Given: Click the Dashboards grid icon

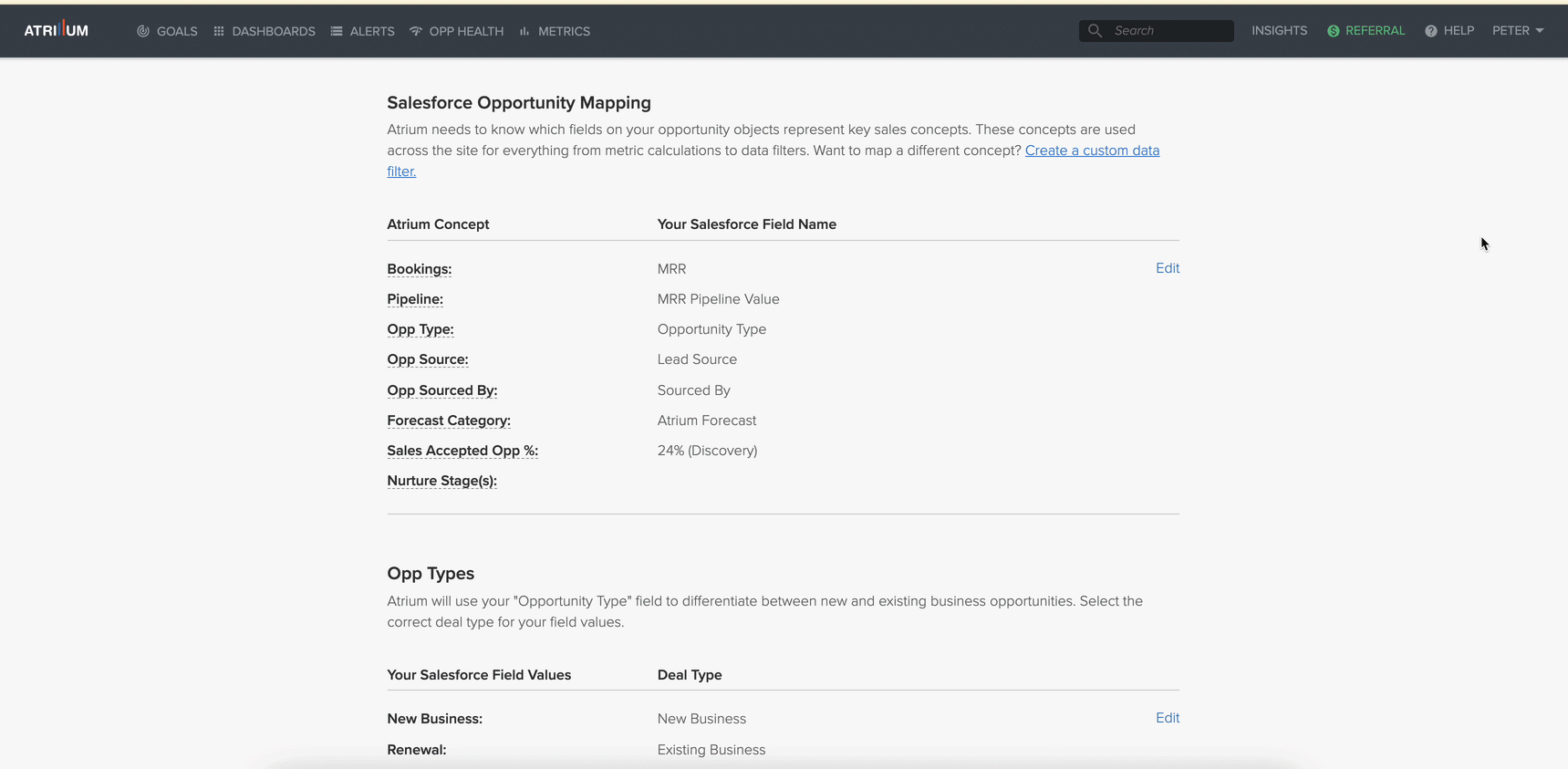Looking at the screenshot, I should 219,31.
